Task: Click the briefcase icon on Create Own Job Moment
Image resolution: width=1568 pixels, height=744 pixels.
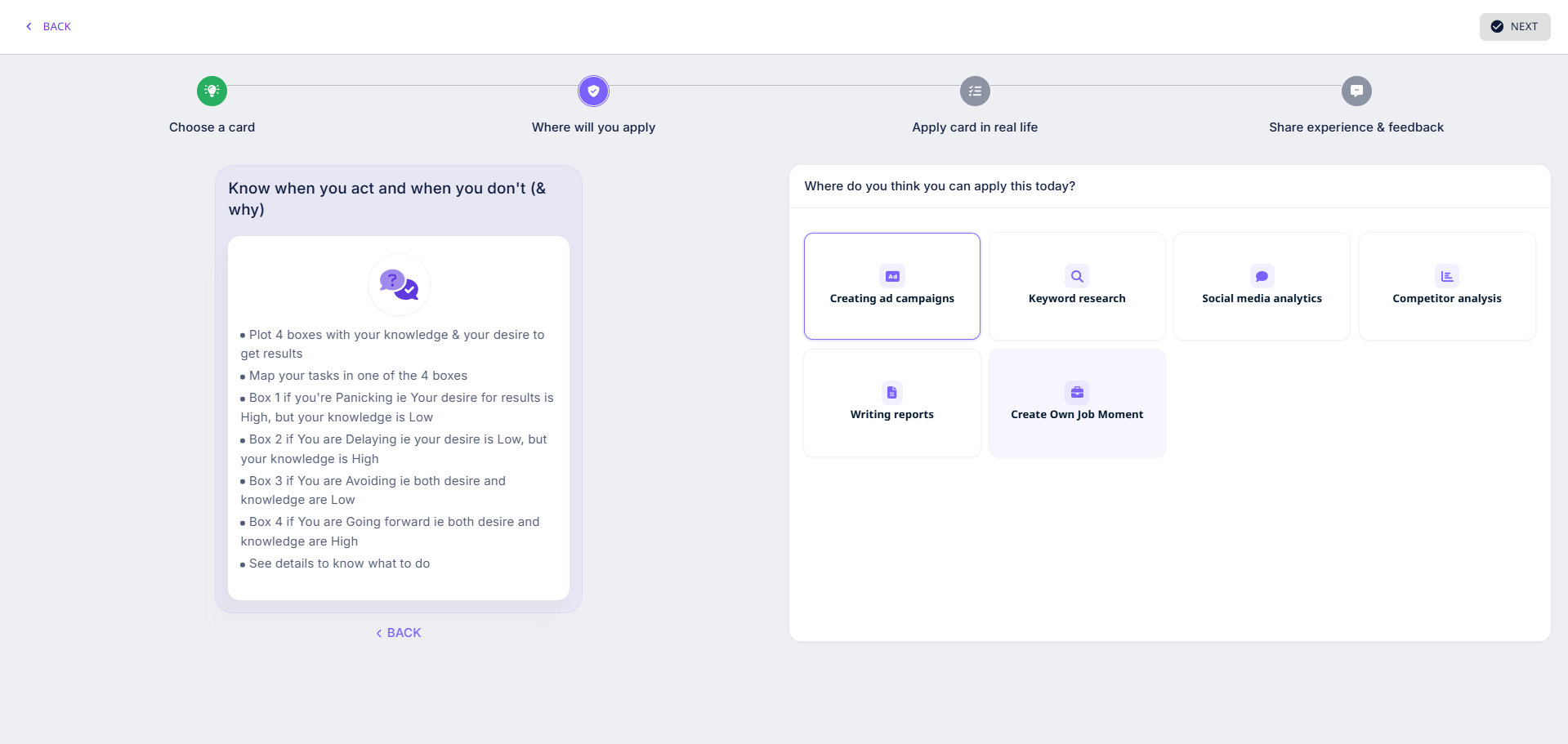Action: point(1077,392)
